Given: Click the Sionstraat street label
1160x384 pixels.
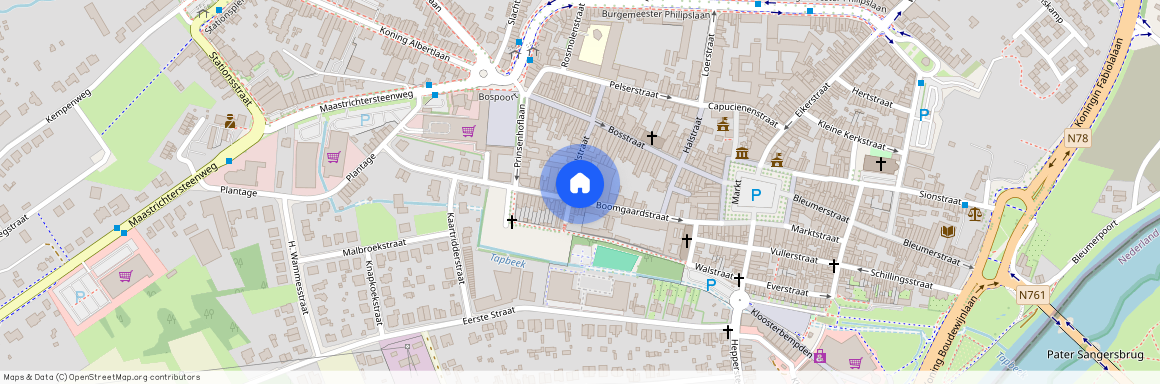Looking at the screenshot, I should (940, 198).
